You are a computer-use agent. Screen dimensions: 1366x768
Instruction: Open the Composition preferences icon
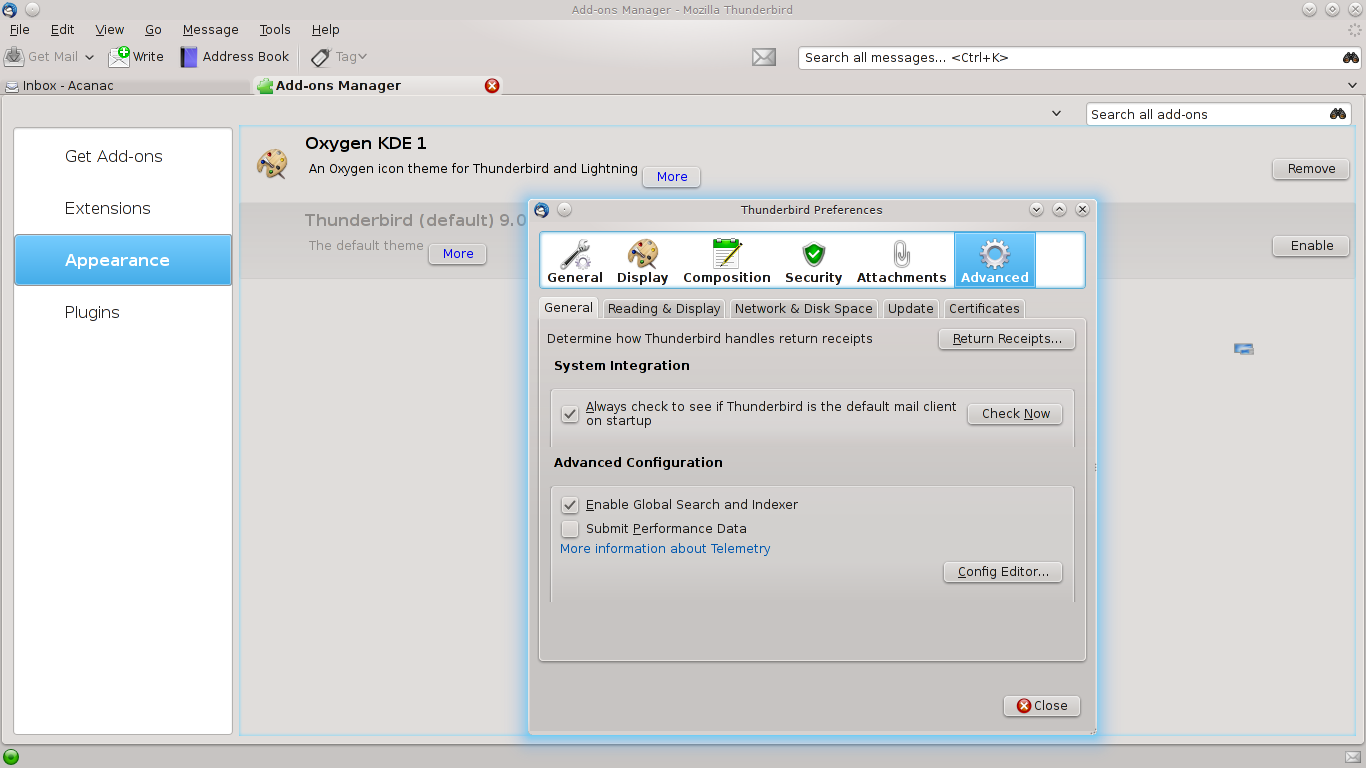coord(727,261)
